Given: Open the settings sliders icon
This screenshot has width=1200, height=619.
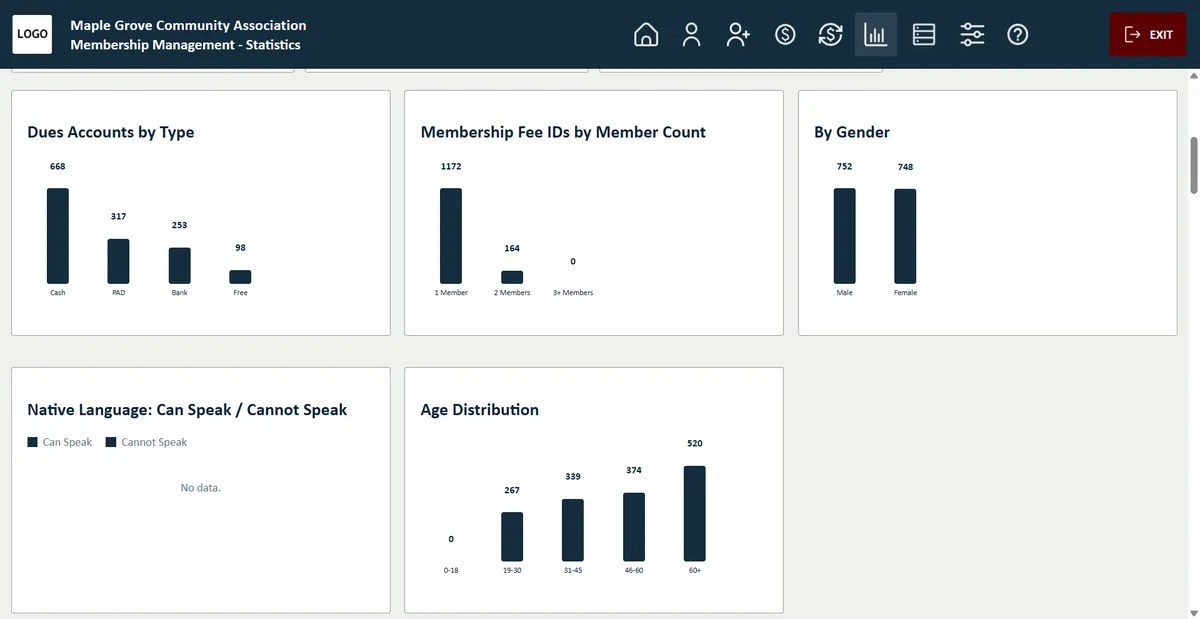Looking at the screenshot, I should point(972,35).
